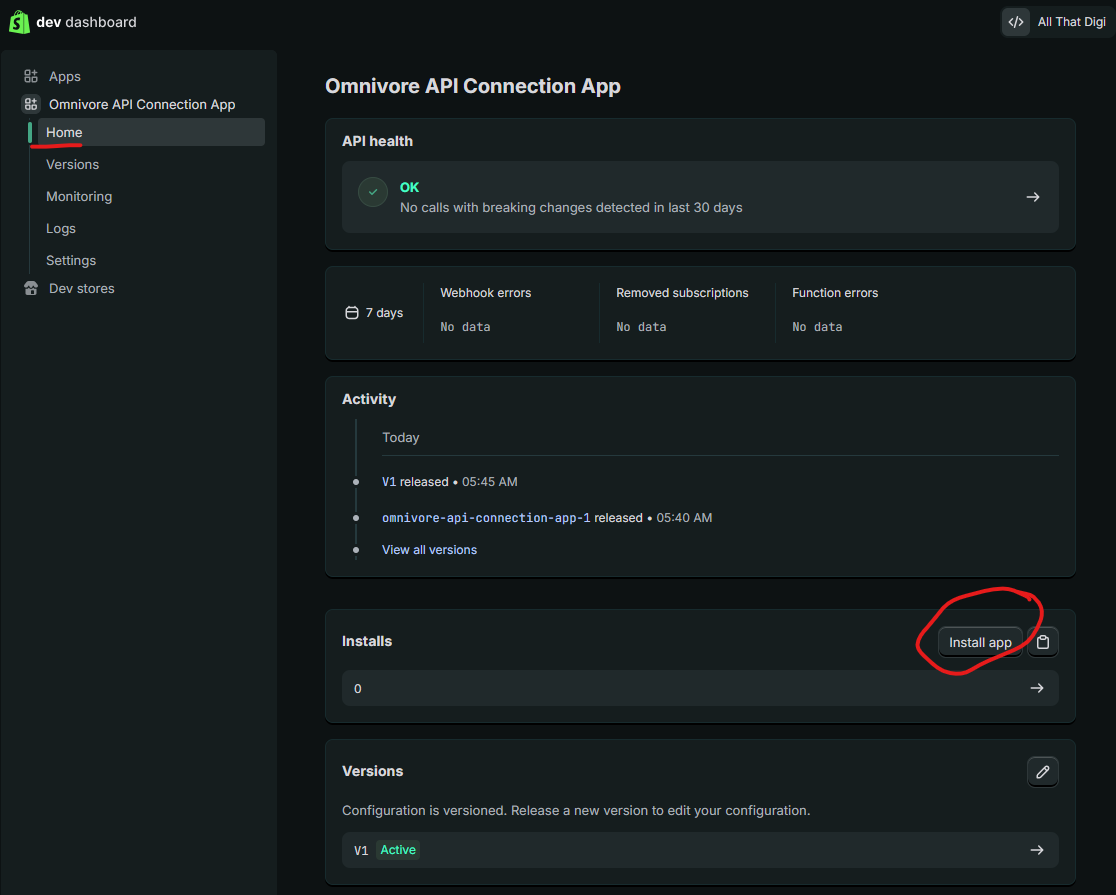This screenshot has width=1116, height=895.
Task: Click No data under Webhook errors
Action: (465, 327)
